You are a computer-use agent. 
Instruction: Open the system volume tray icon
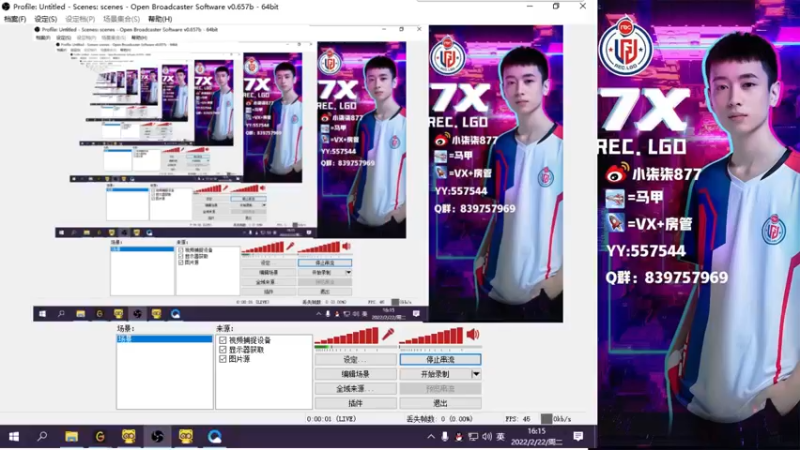click(487, 437)
